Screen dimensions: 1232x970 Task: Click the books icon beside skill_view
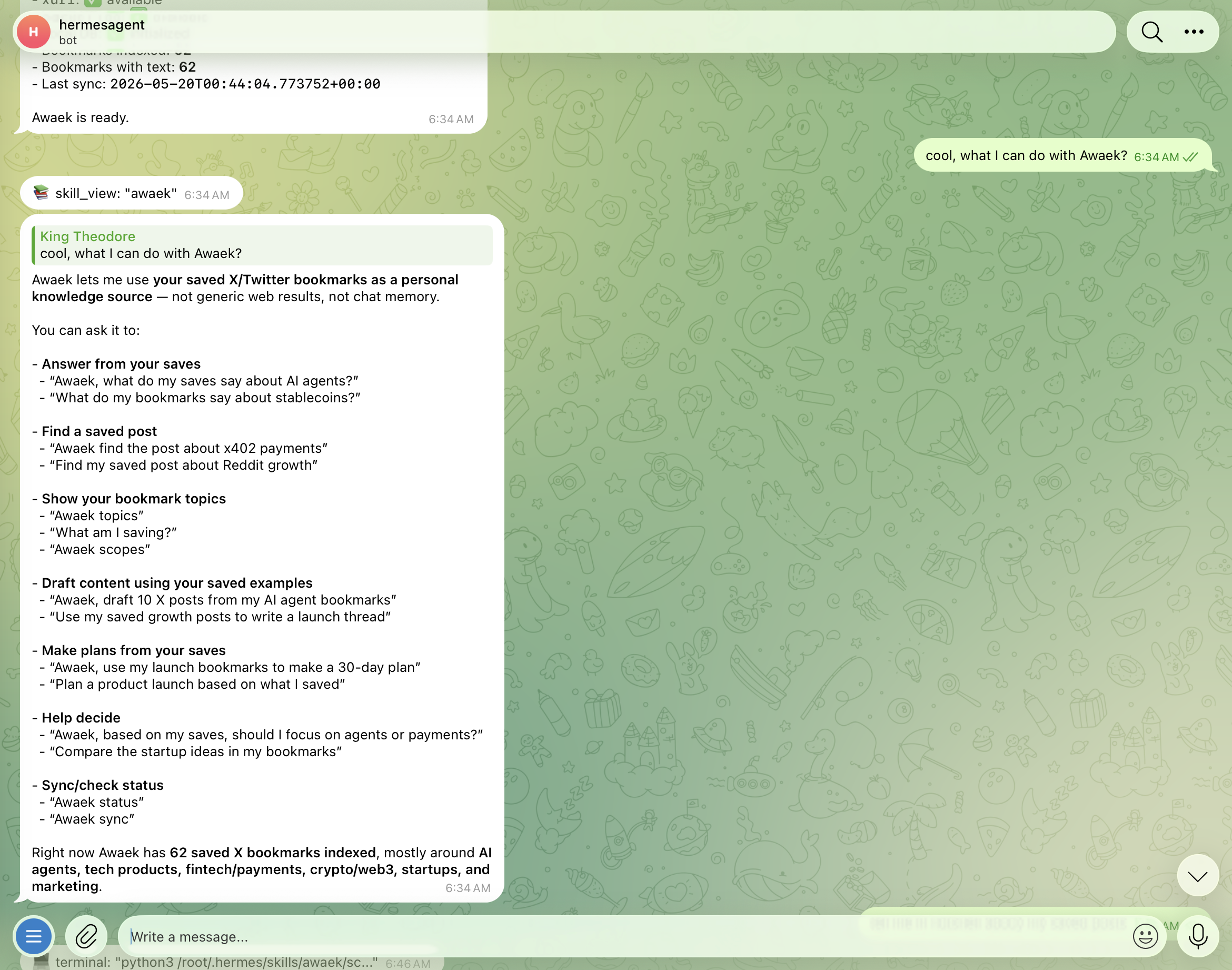pos(41,193)
